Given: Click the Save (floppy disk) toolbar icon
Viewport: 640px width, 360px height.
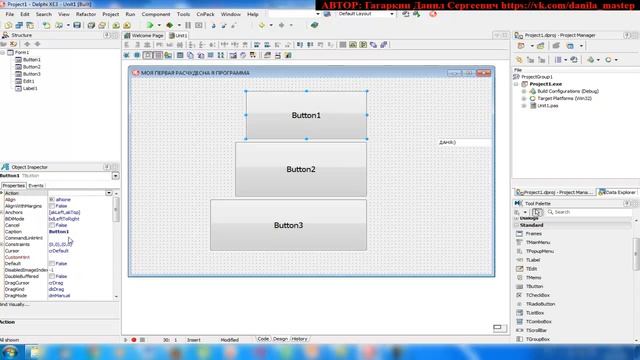Looking at the screenshot, I should pyautogui.click(x=77, y=25).
